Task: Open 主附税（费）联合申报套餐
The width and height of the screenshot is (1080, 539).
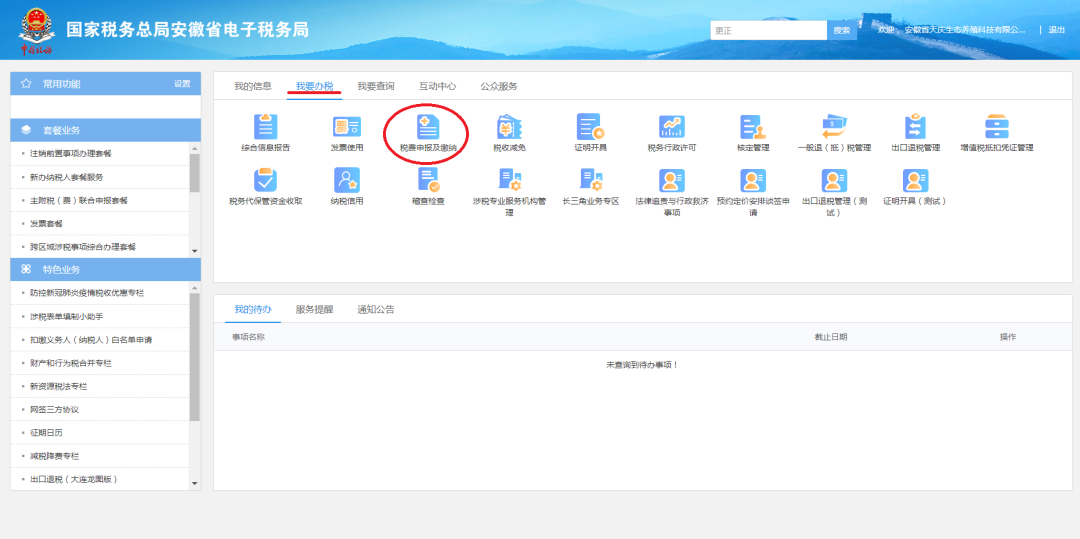Action: click(x=79, y=200)
